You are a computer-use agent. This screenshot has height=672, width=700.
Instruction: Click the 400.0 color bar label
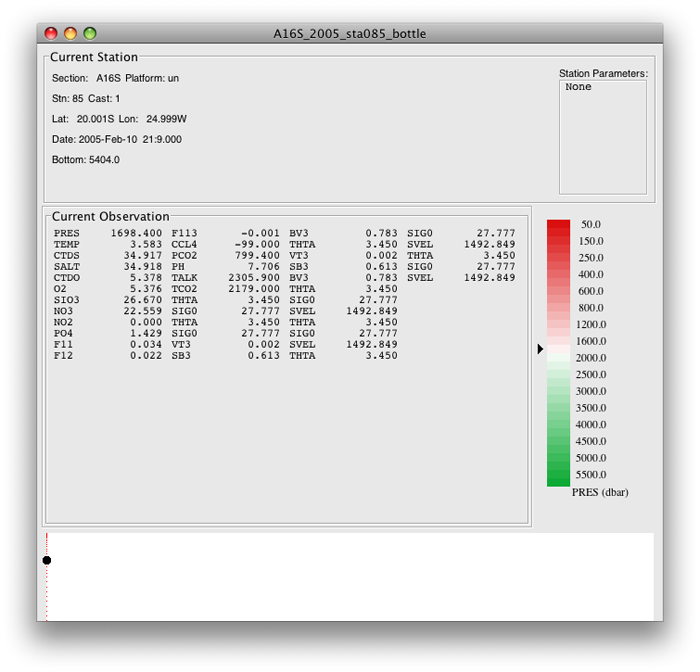[x=591, y=274]
